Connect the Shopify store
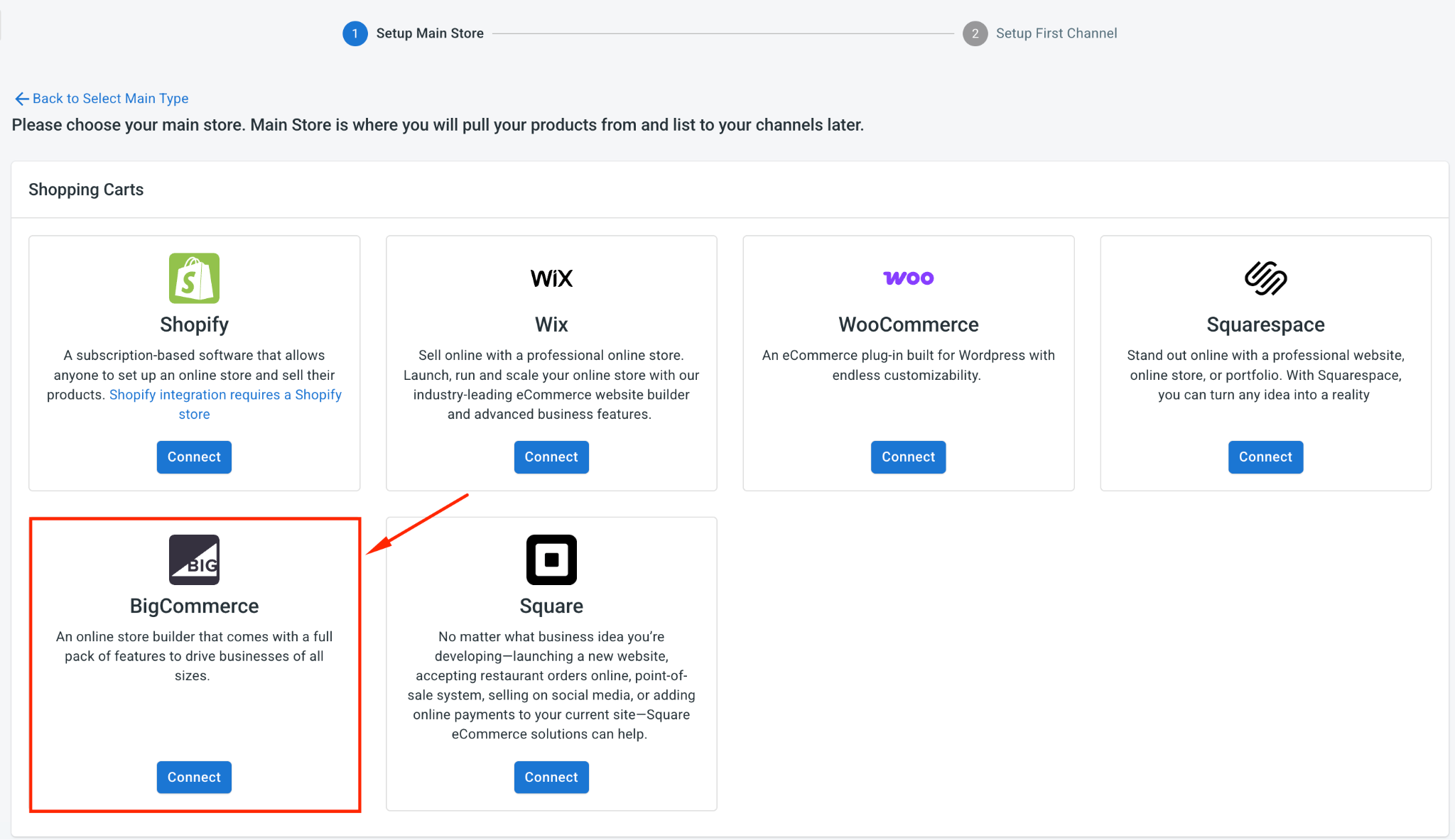This screenshot has width=1455, height=840. (194, 457)
